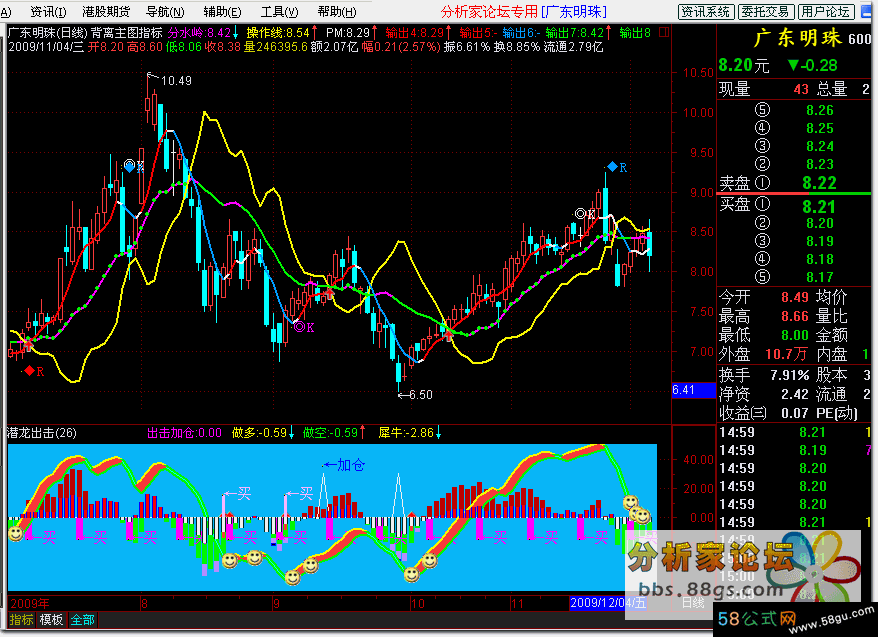Click buy level ③ price 8.19
This screenshot has height=637, width=878.
point(820,241)
